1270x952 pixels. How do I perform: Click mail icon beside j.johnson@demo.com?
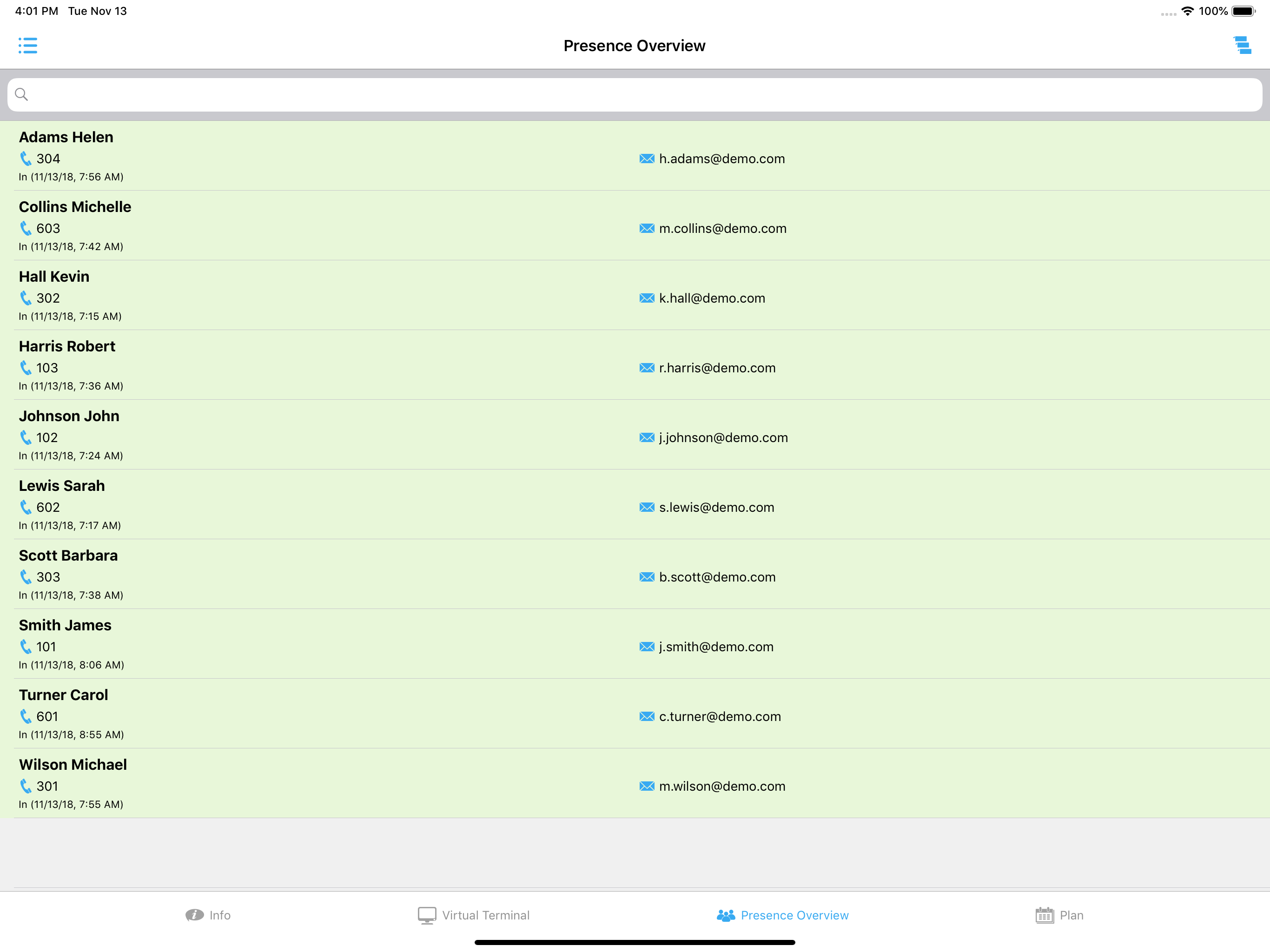(x=647, y=437)
